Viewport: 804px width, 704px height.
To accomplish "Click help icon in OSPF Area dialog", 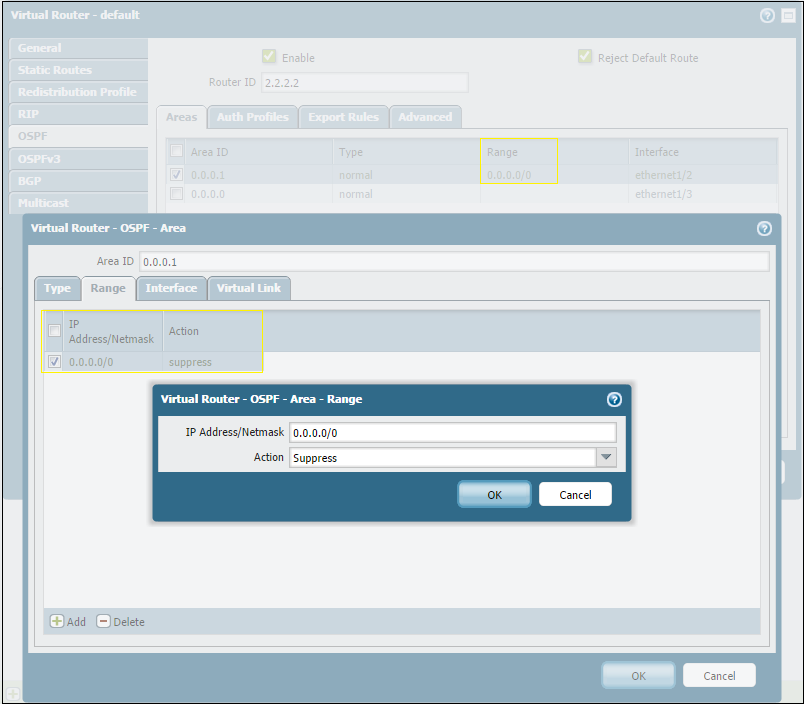I will pos(764,228).
